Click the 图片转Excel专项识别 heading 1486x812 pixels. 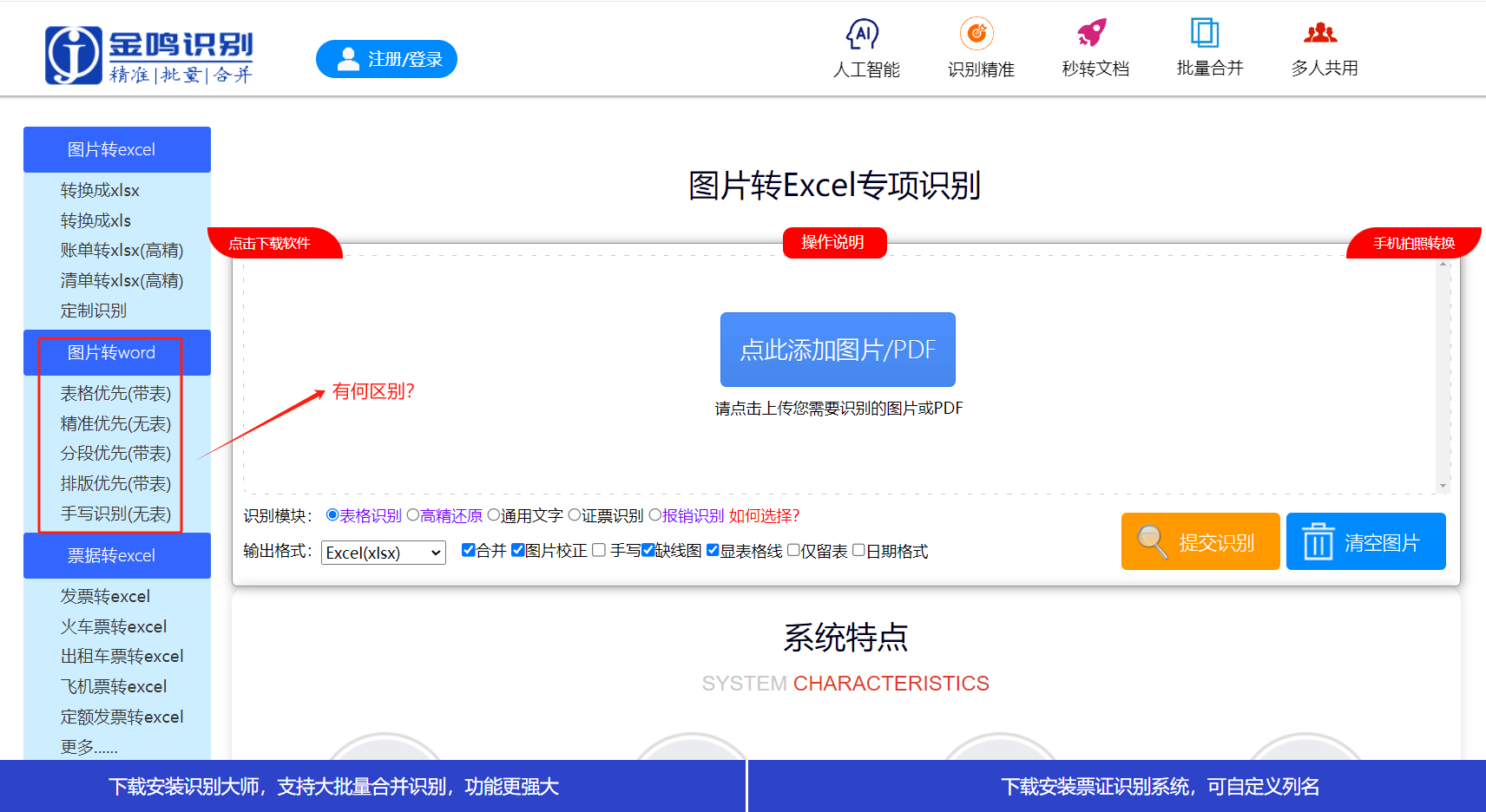coord(834,186)
